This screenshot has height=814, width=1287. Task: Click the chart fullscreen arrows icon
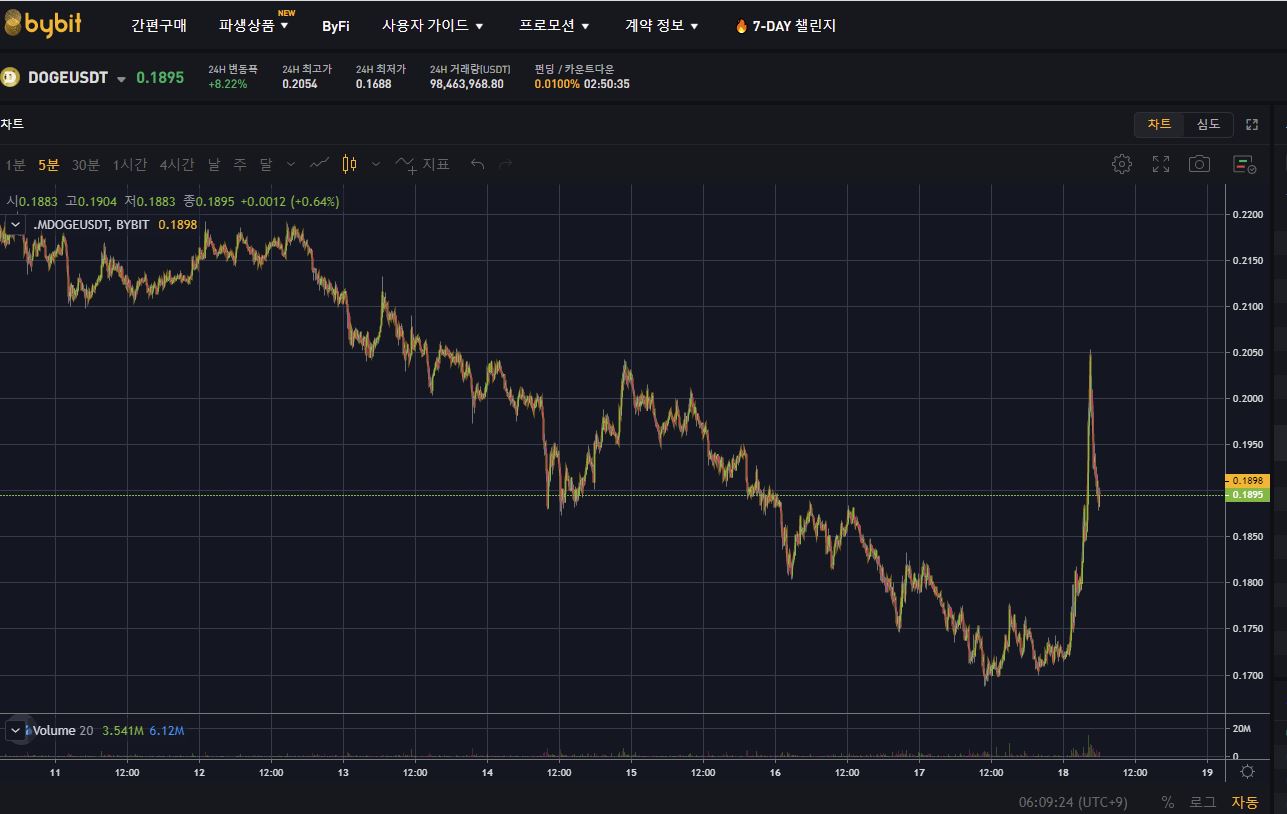point(1161,164)
